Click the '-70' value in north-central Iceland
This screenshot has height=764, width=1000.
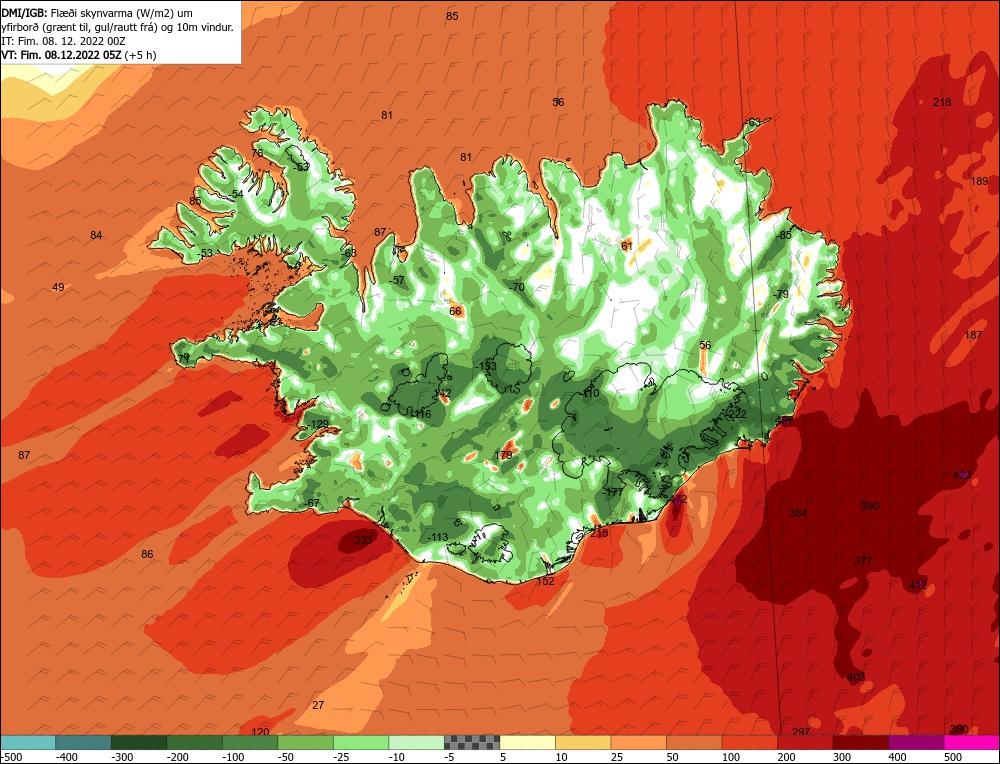(x=517, y=288)
